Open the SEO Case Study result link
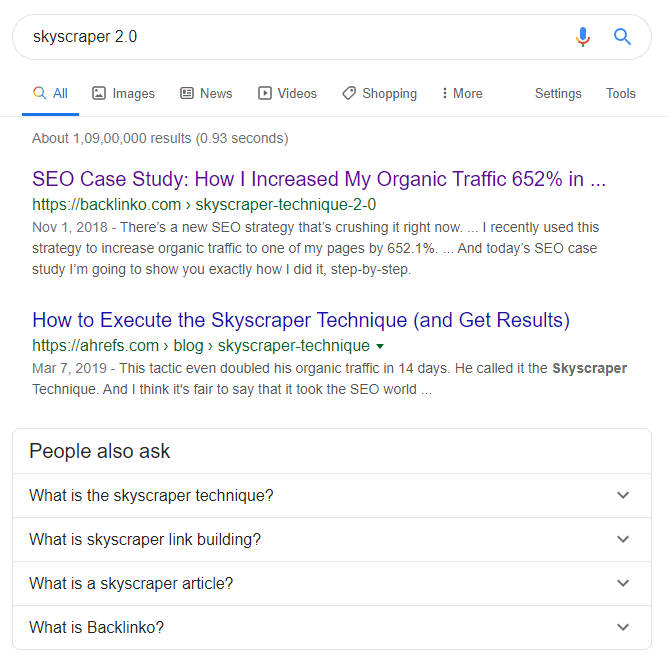This screenshot has height=651, width=668. pos(319,180)
